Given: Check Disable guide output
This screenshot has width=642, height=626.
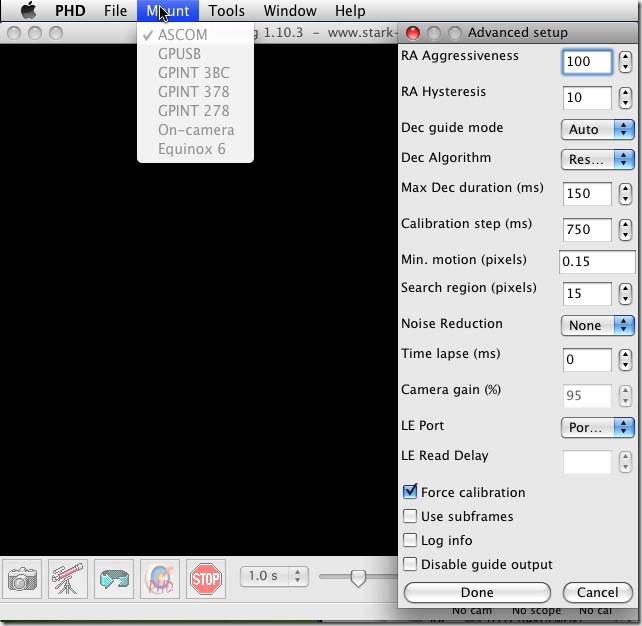Looking at the screenshot, I should (410, 564).
